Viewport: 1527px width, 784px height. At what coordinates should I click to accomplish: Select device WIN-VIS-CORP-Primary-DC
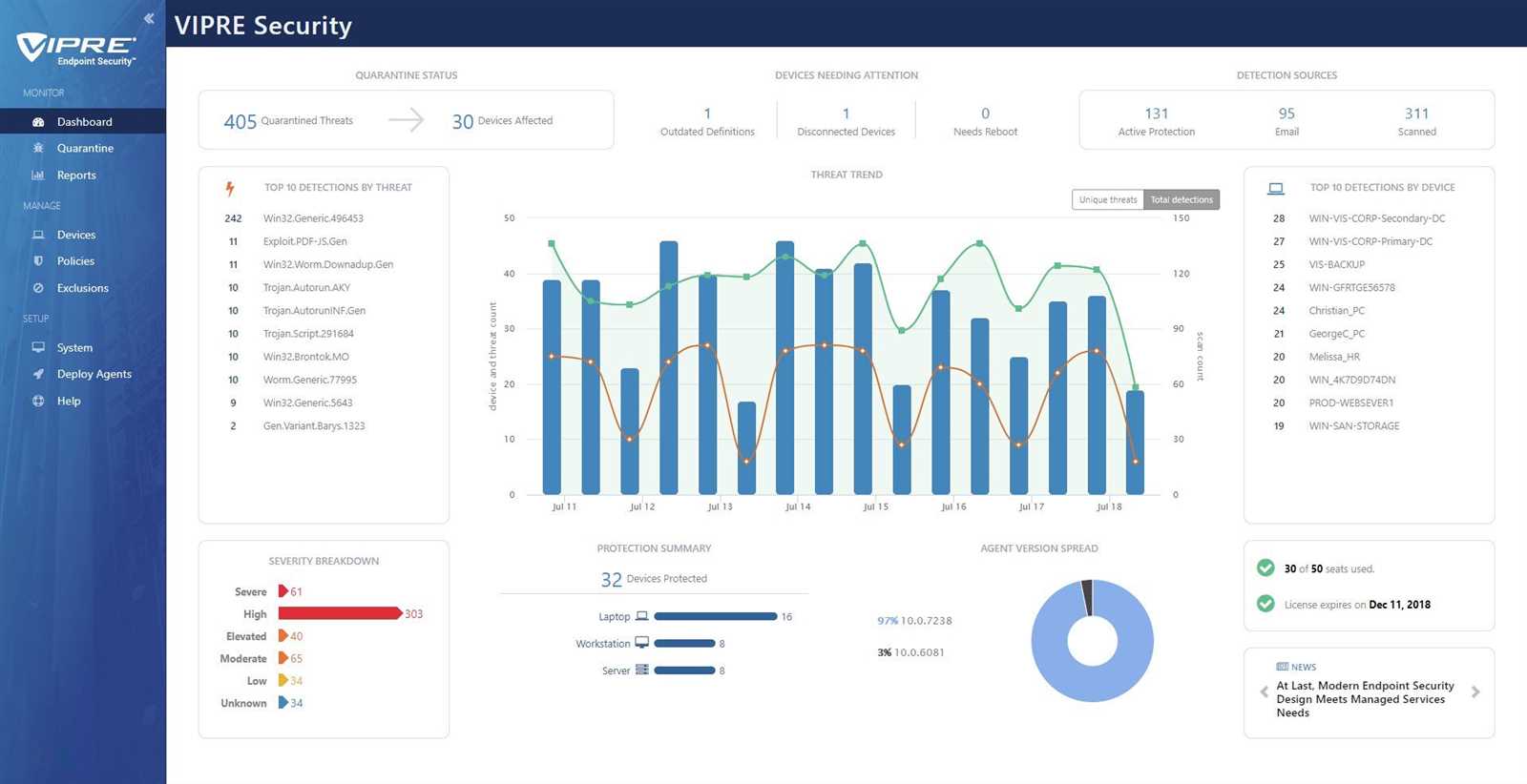(x=1370, y=241)
